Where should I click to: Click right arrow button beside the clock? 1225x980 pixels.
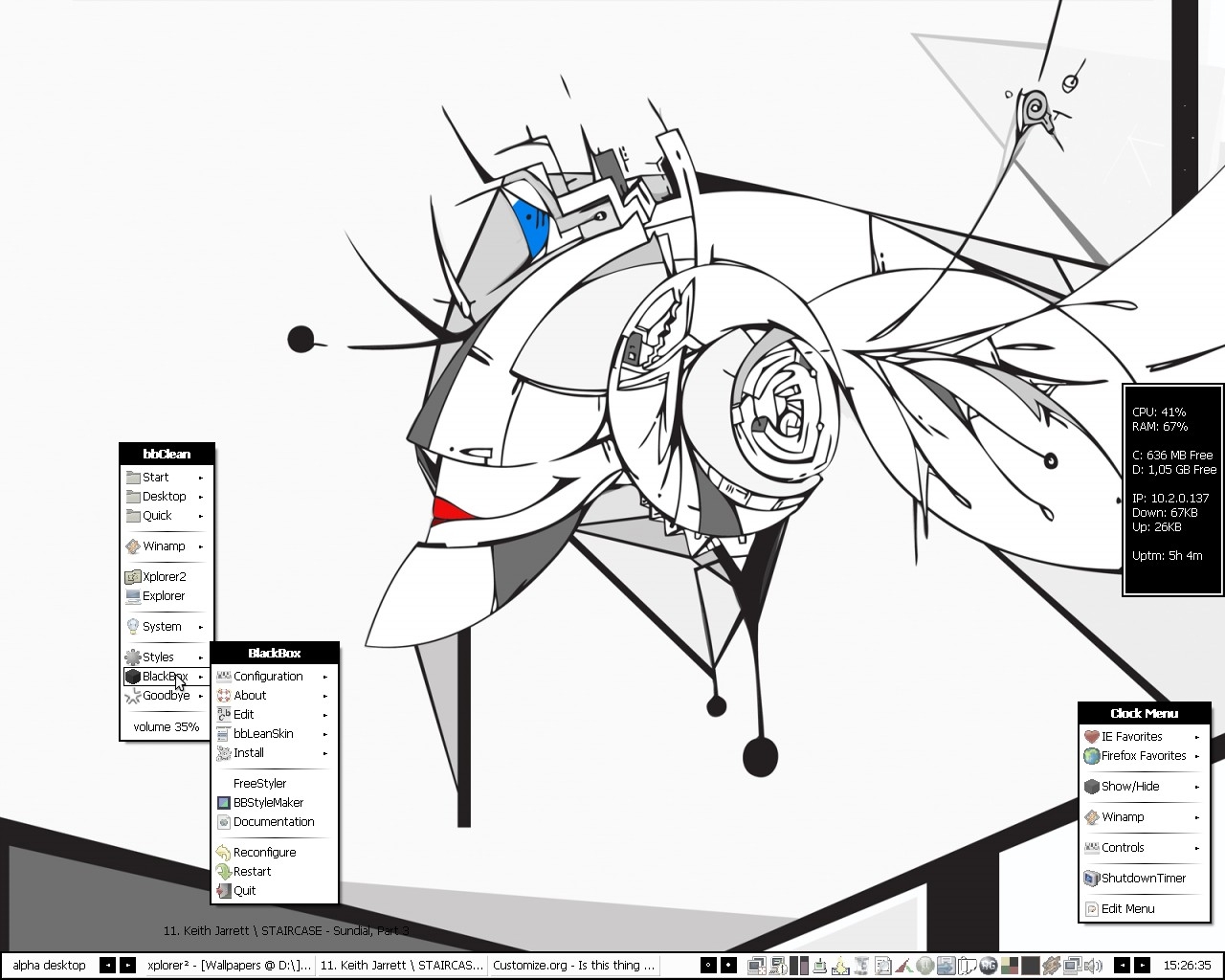pyautogui.click(x=1142, y=965)
